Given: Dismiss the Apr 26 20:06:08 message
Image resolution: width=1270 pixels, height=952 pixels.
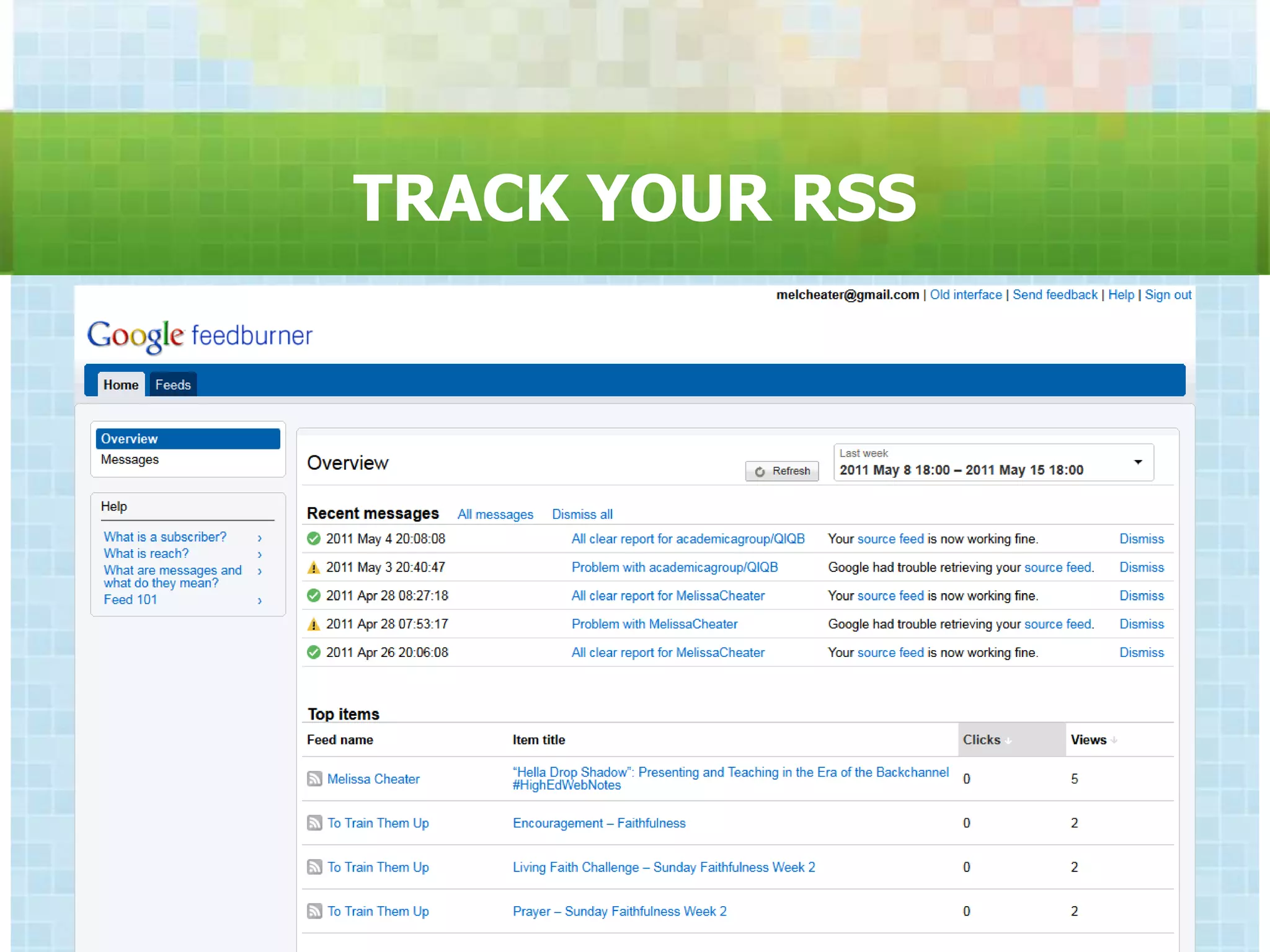Looking at the screenshot, I should point(1142,652).
